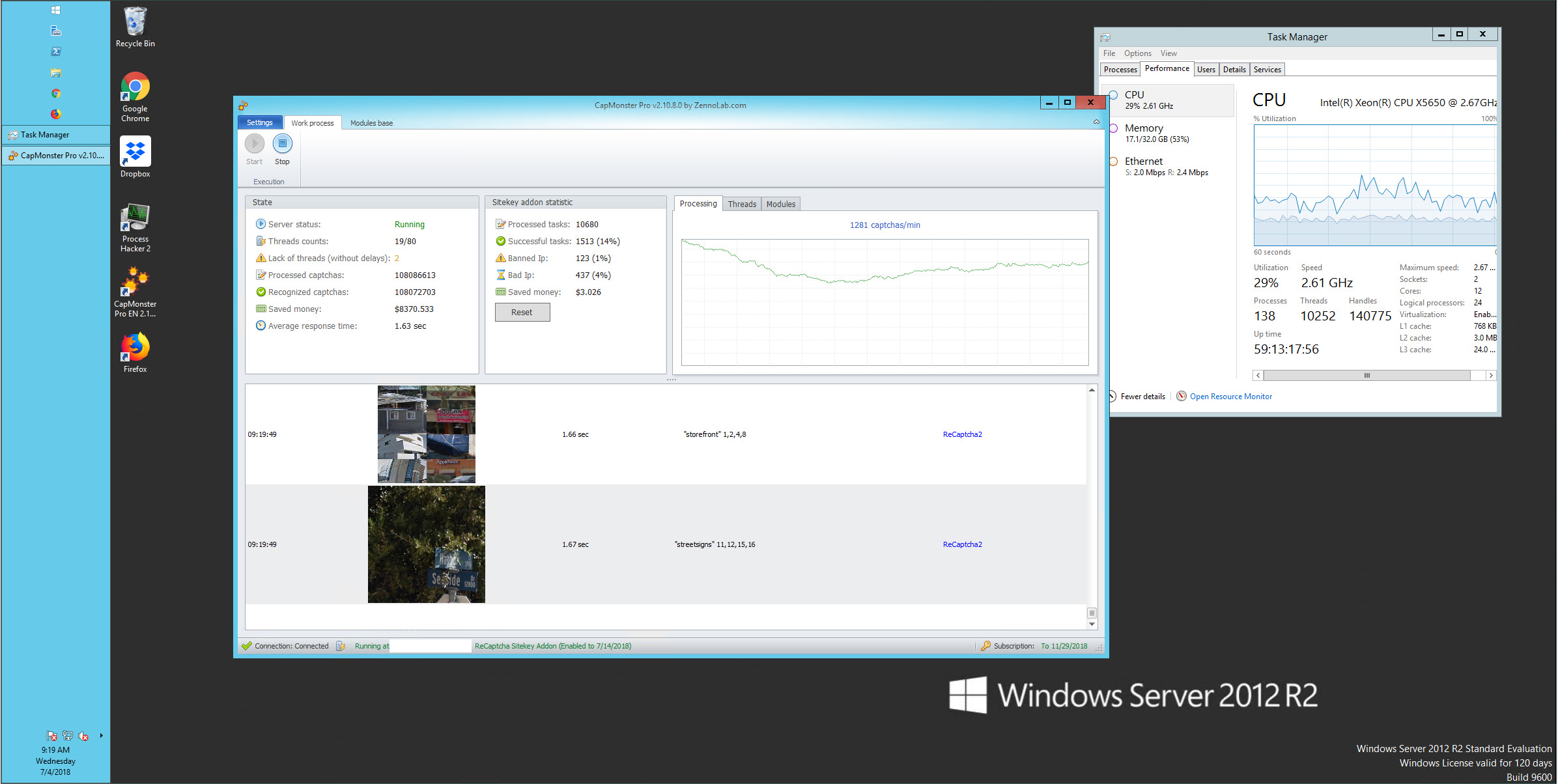
Task: Click Task Manager scrollbar left arrow
Action: (x=1258, y=375)
